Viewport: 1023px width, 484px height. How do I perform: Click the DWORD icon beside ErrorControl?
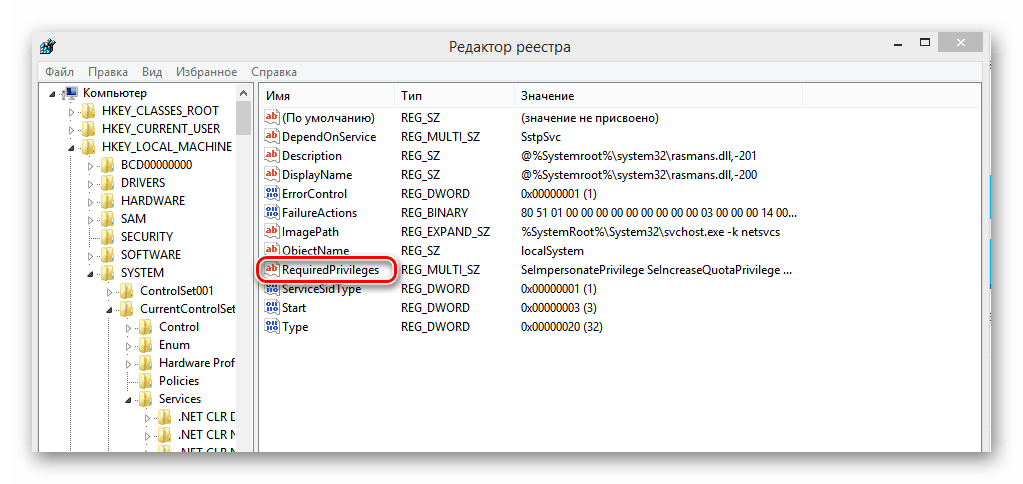[271, 194]
